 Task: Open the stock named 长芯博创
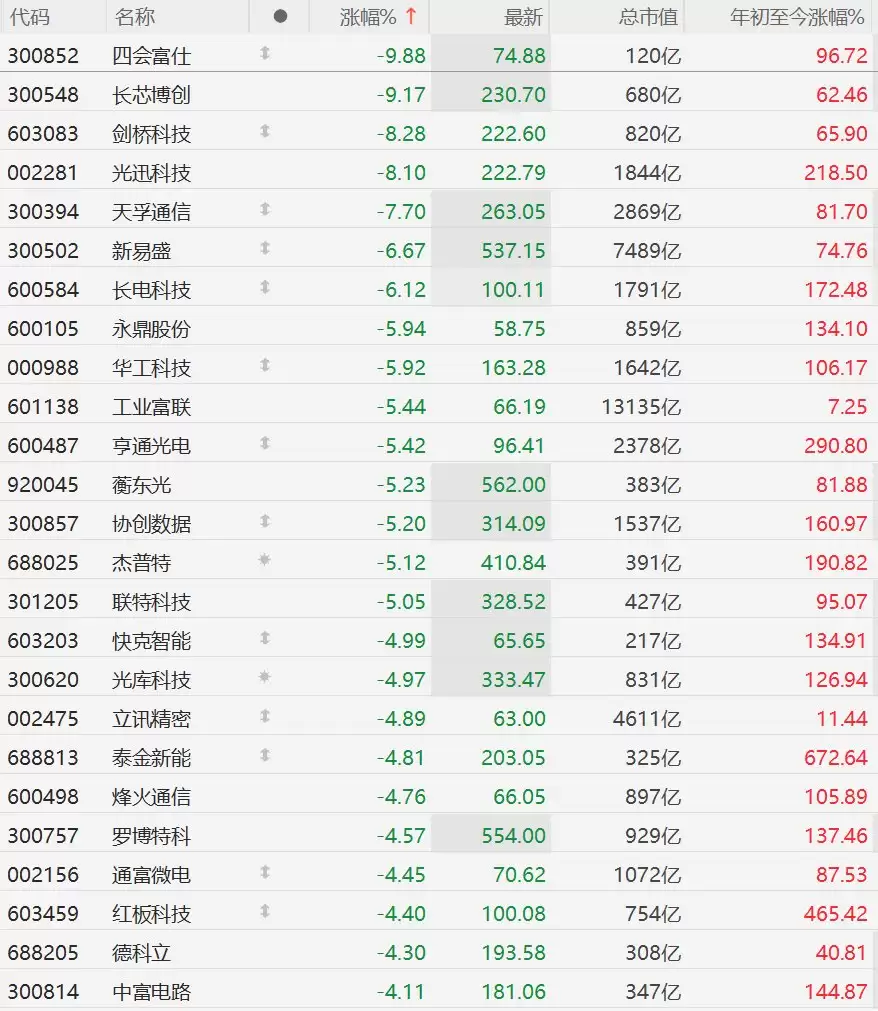pos(151,95)
